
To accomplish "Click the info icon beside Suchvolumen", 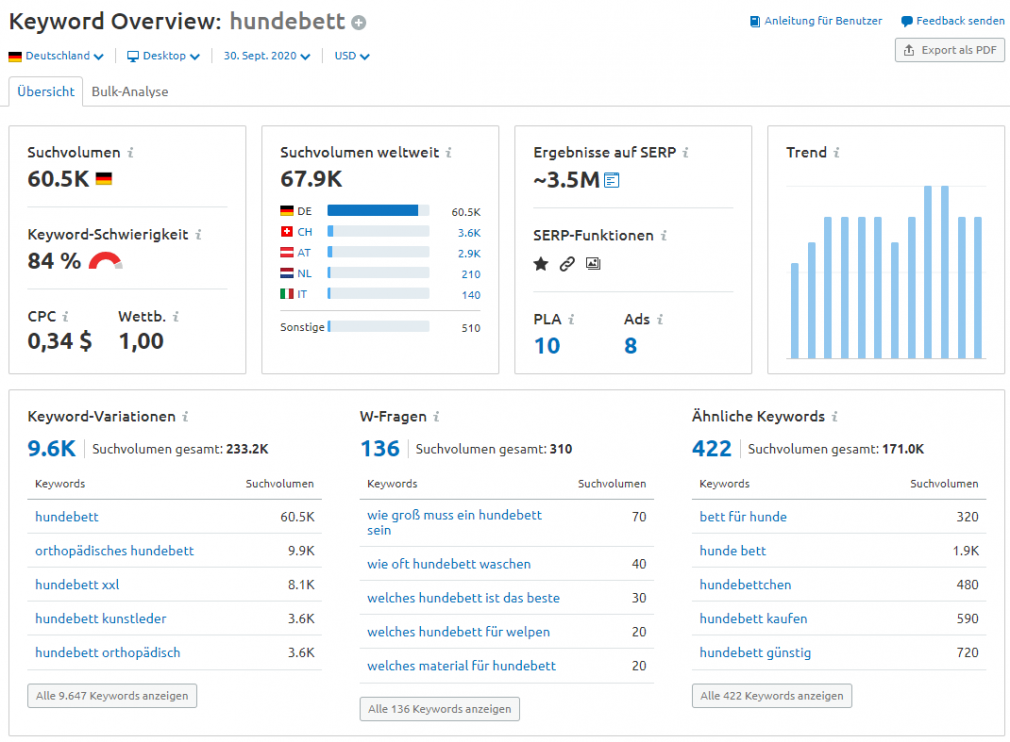I will pos(130,153).
